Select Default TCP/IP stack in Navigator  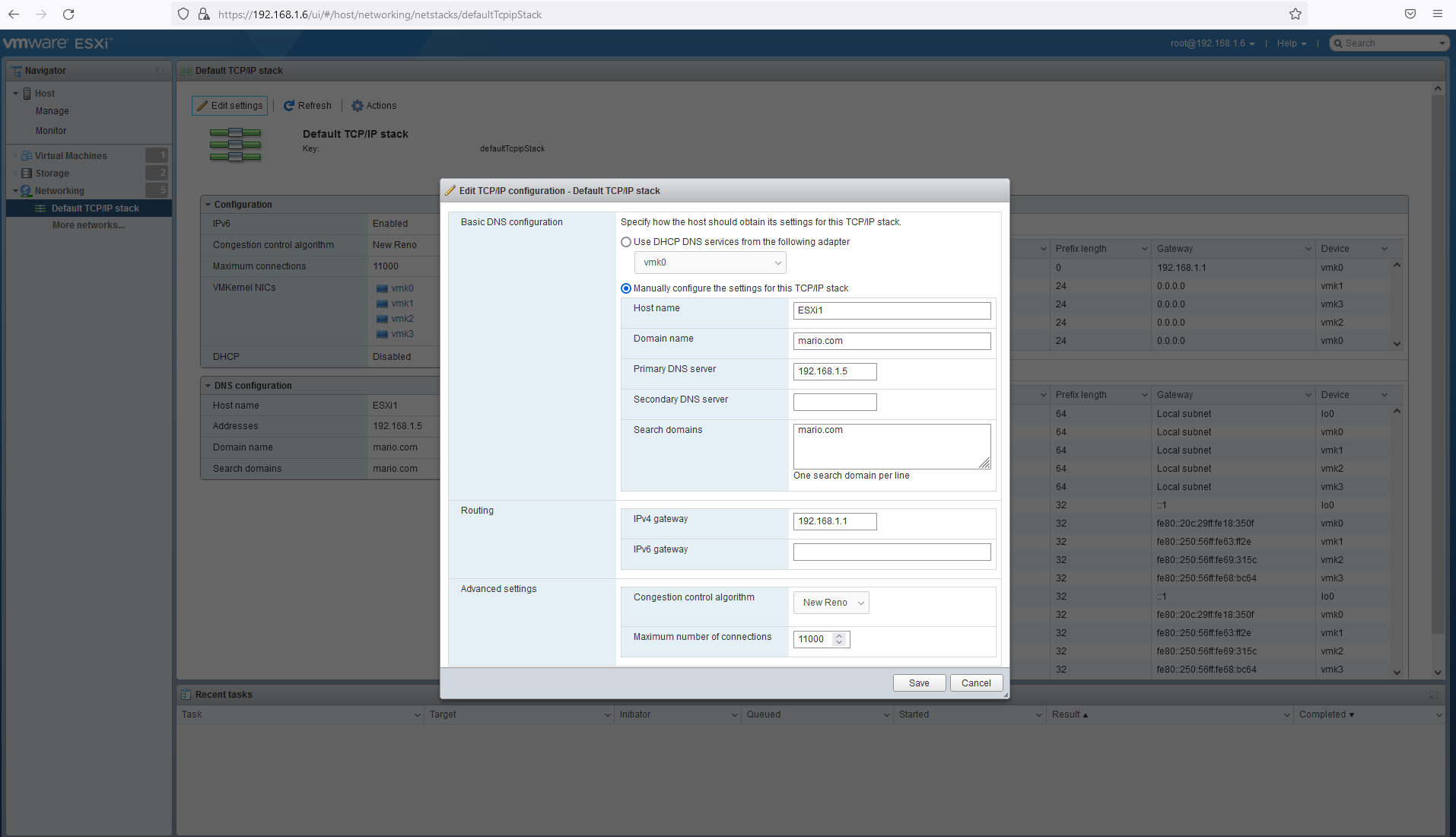click(x=89, y=208)
